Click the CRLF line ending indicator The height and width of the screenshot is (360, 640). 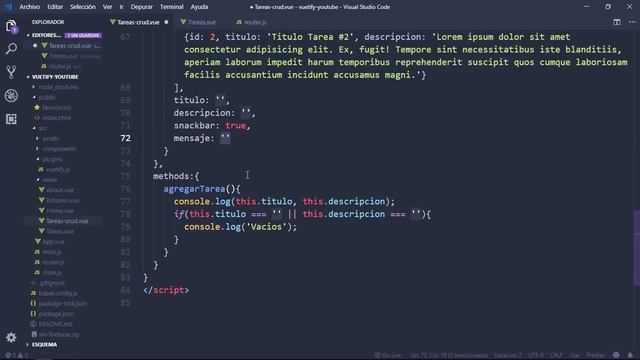[556, 355]
